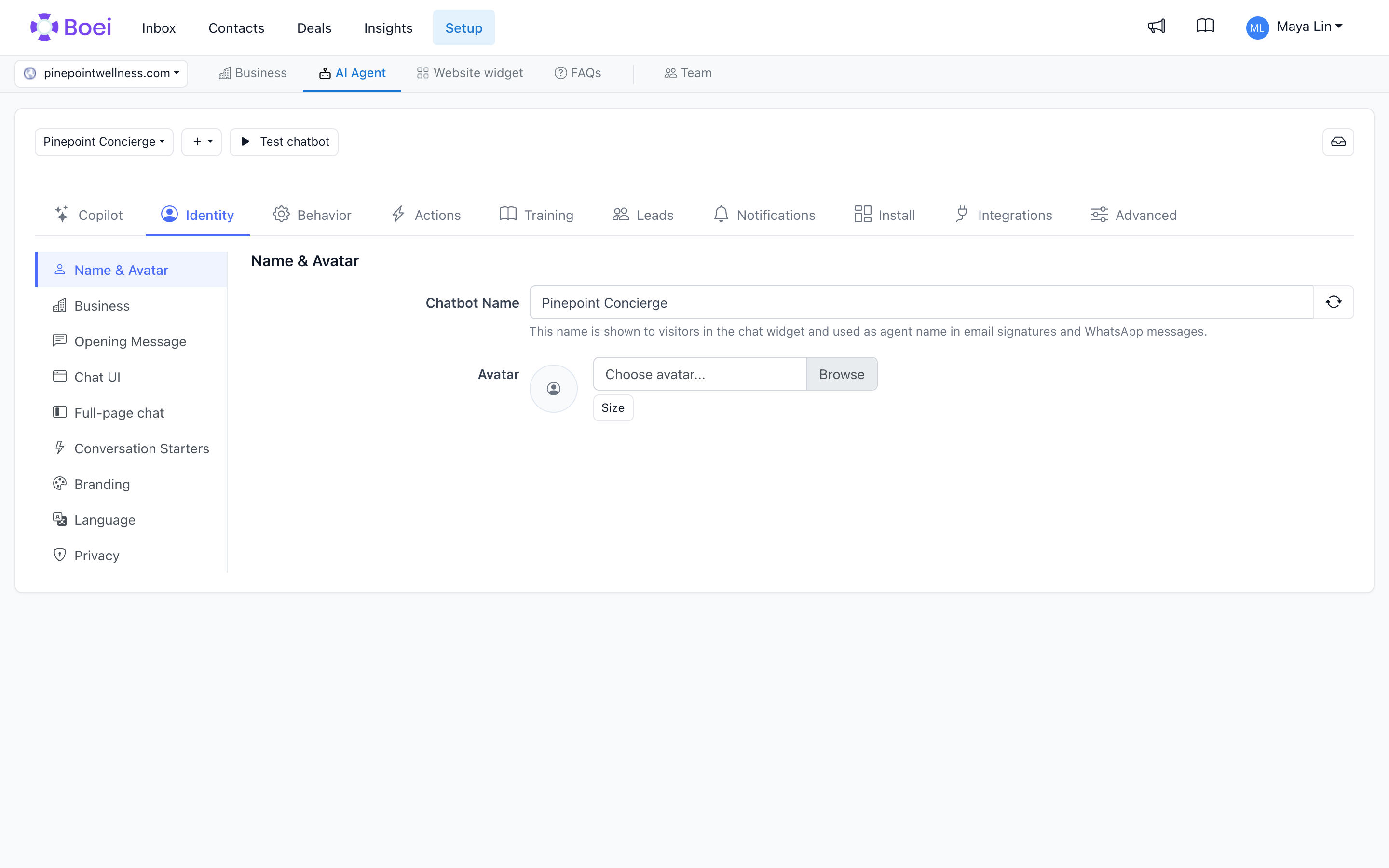Open the Team sub-tab

click(x=688, y=73)
